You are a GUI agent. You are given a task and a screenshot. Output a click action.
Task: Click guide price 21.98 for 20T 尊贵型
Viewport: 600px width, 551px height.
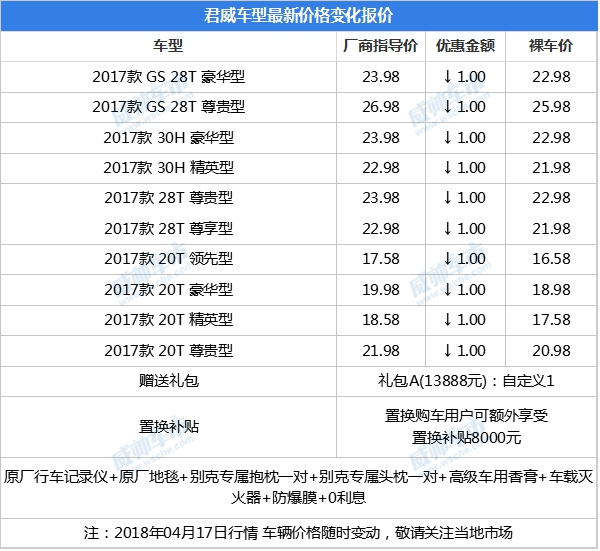(x=381, y=351)
